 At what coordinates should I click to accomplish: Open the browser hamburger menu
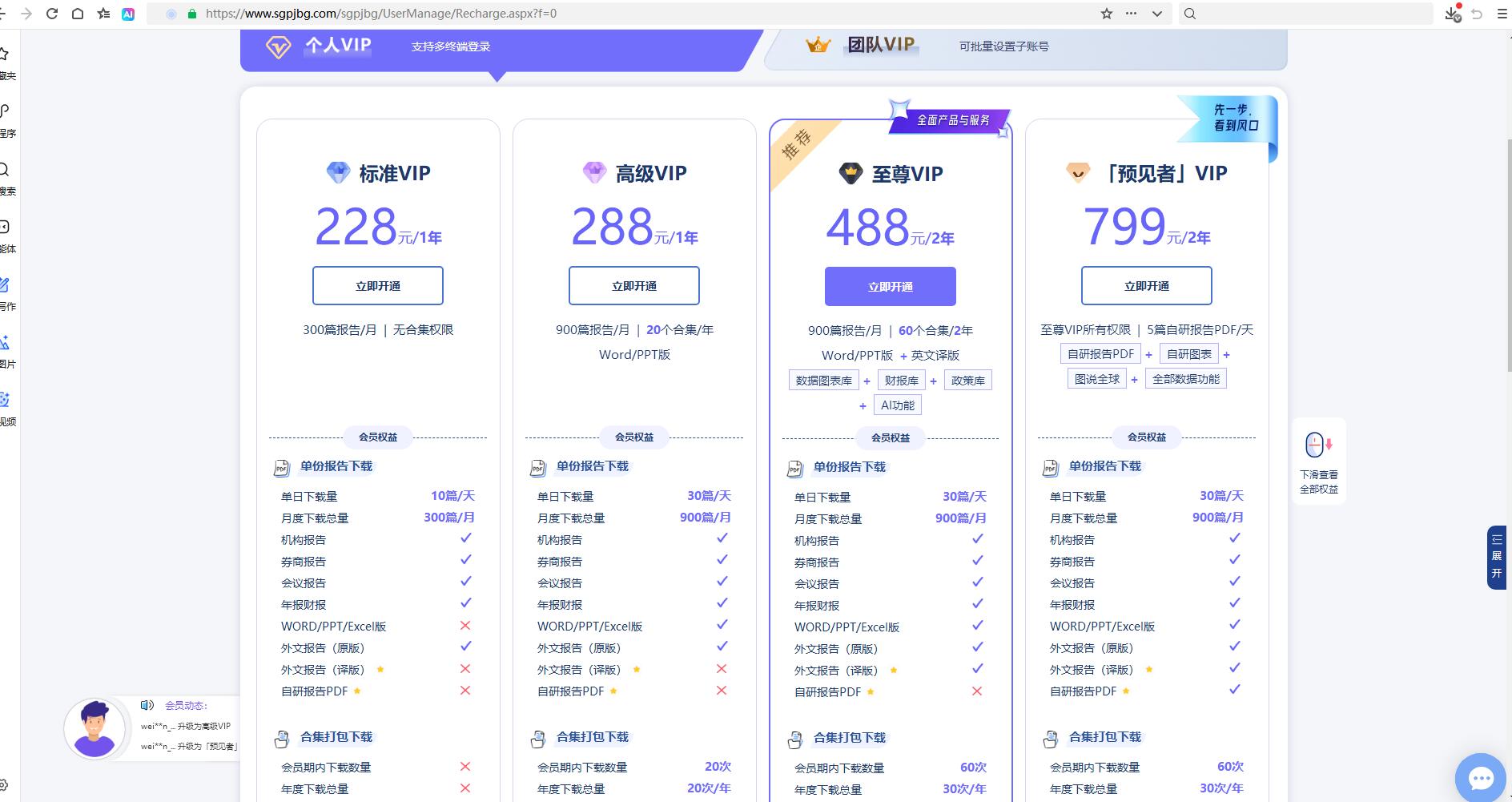pyautogui.click(x=1502, y=14)
